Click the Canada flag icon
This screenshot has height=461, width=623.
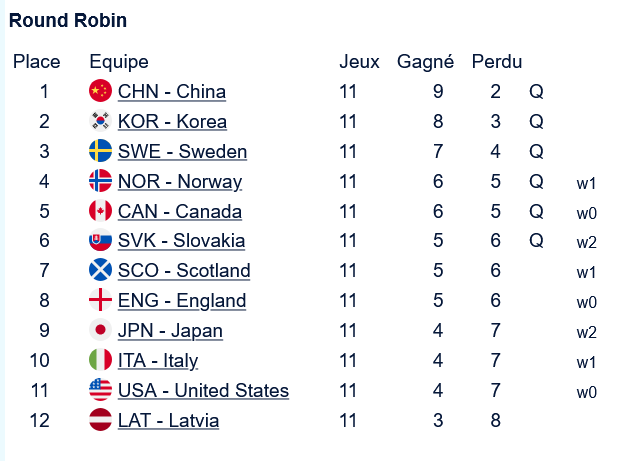(100, 211)
